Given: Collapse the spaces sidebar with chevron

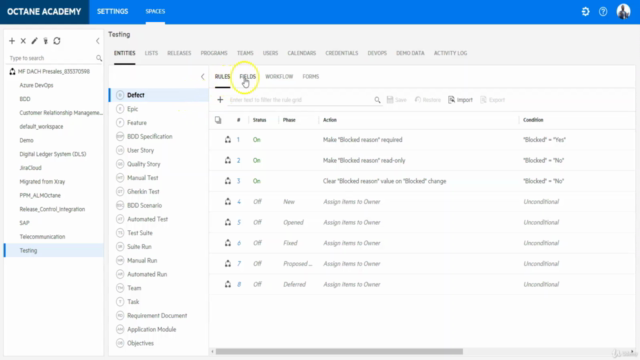Looking at the screenshot, I should pyautogui.click(x=98, y=41).
